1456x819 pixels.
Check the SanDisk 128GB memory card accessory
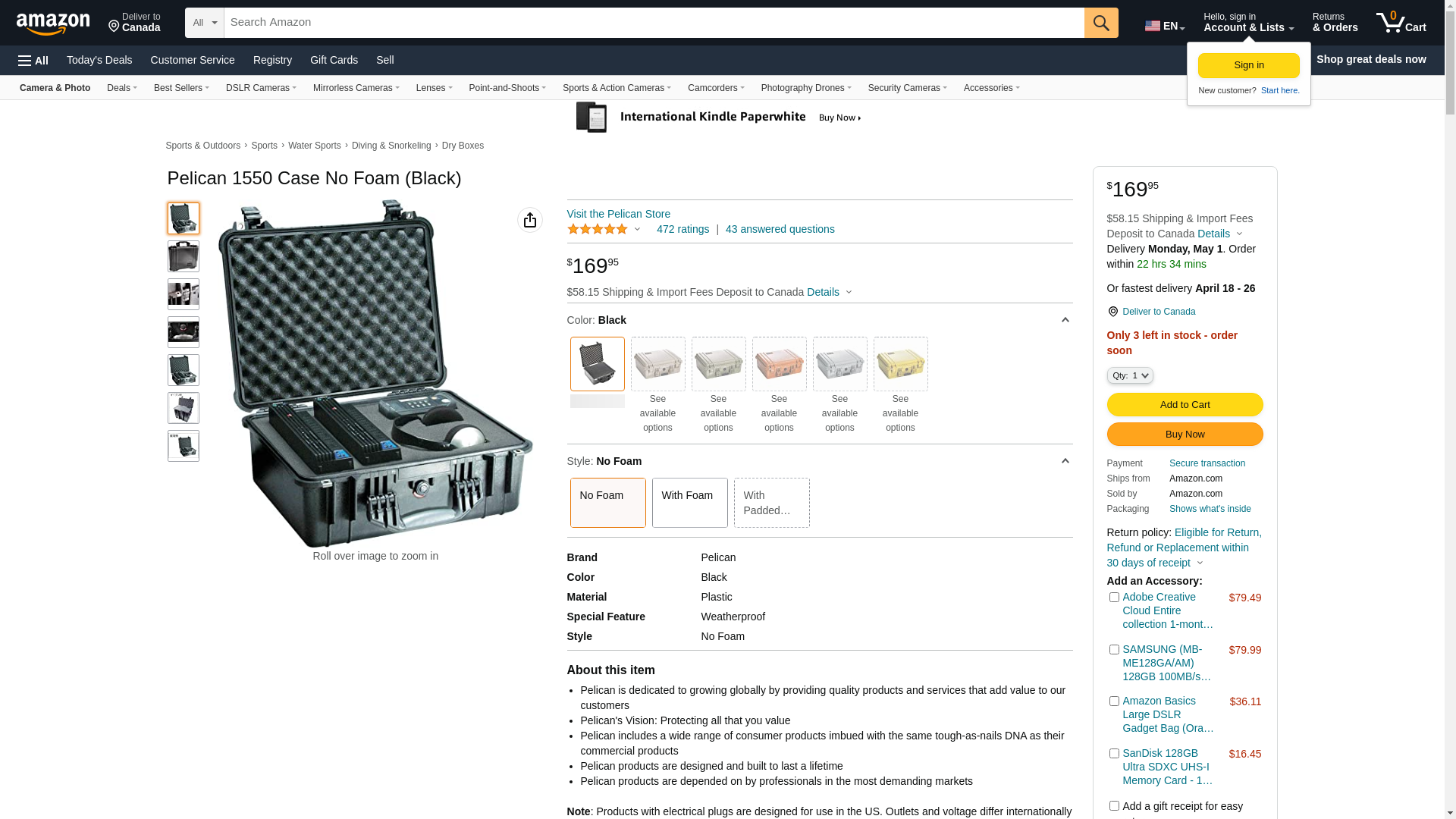[x=1114, y=754]
